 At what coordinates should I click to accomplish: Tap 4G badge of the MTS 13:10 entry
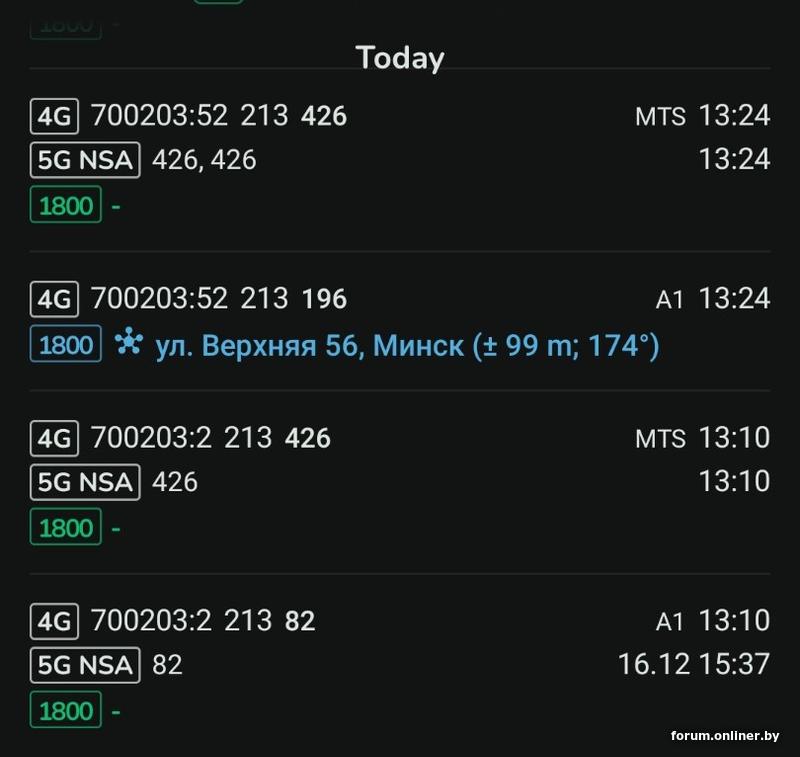[x=54, y=438]
